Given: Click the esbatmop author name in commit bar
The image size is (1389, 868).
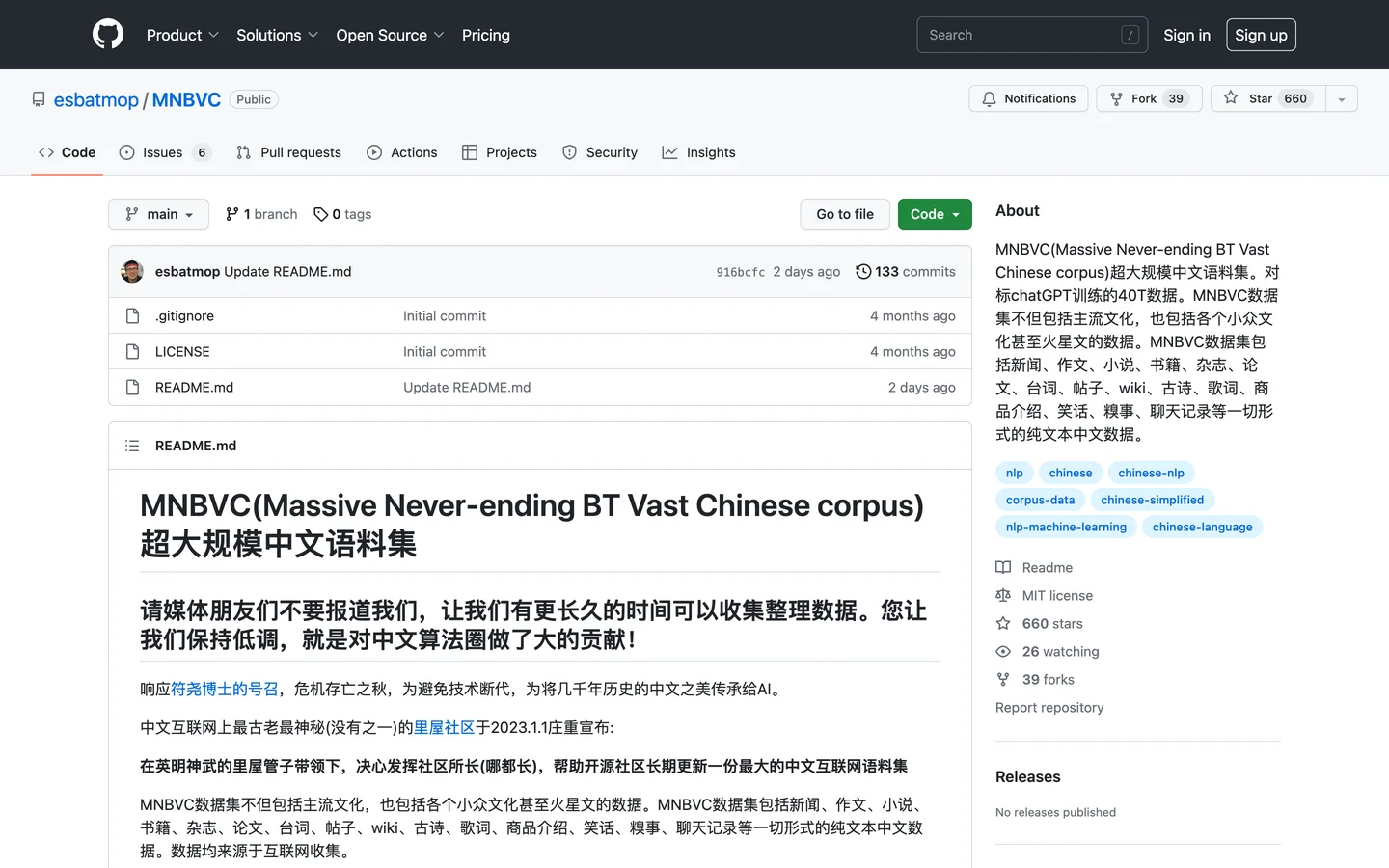Looking at the screenshot, I should click(187, 272).
